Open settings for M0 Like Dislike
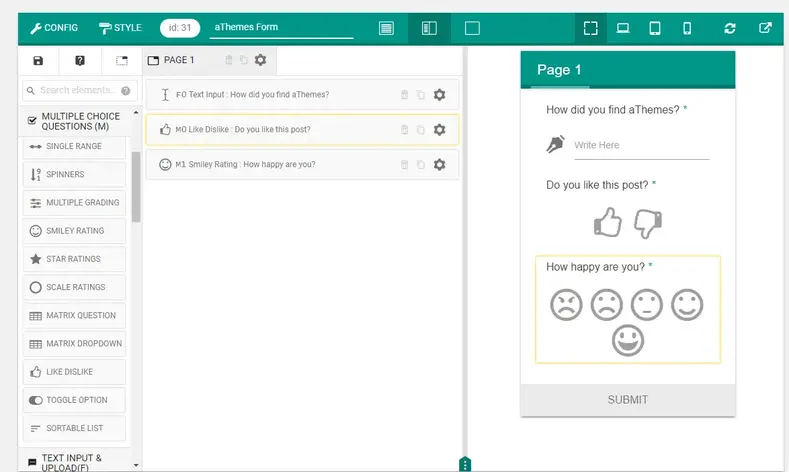789x472 pixels. click(439, 130)
